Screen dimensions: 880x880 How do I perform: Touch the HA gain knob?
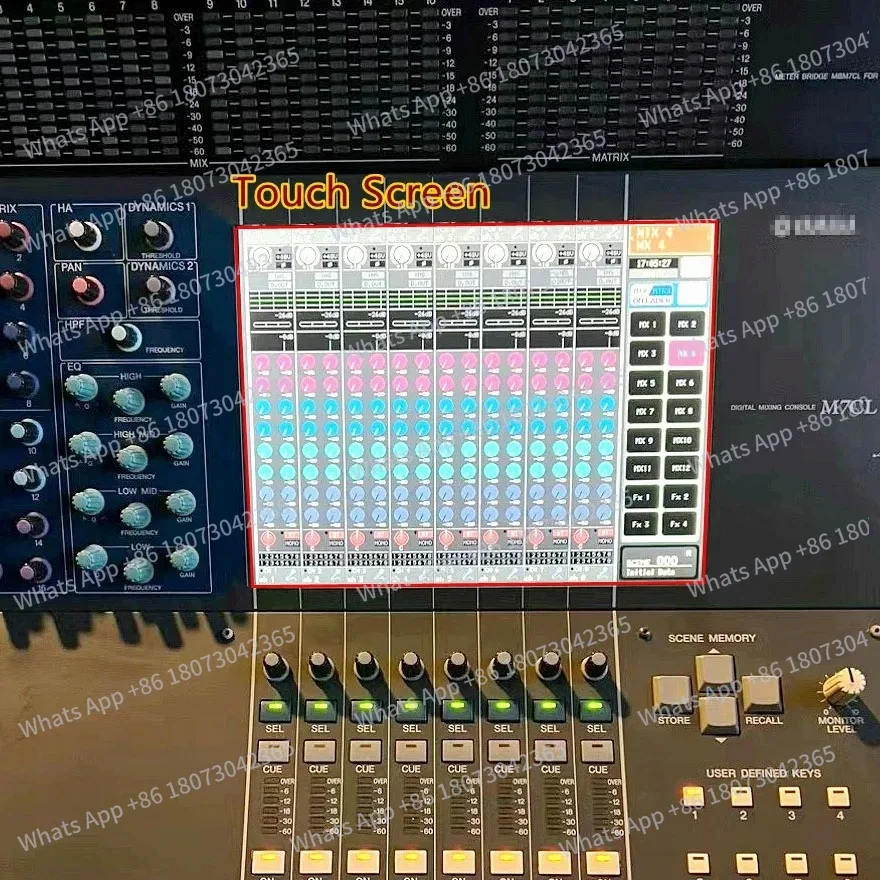pos(85,235)
